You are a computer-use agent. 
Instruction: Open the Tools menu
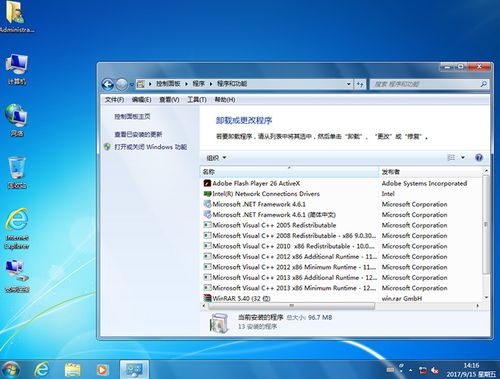click(x=197, y=100)
